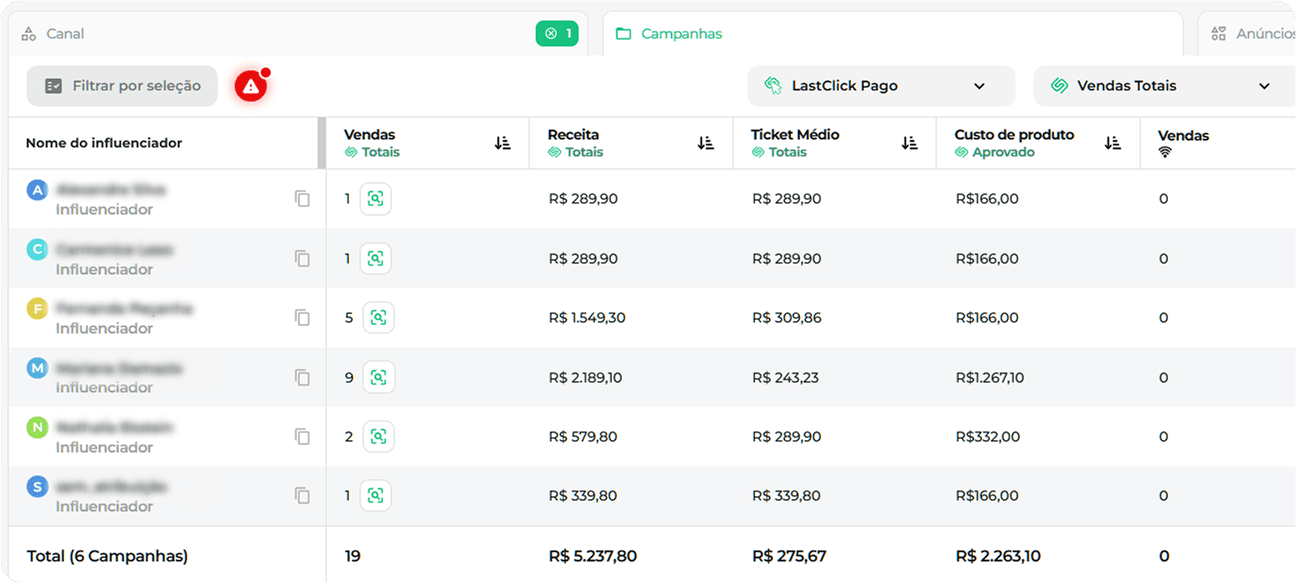Open sales details for the 2-sales row
Image resolution: width=1296 pixels, height=583 pixels.
coord(378,436)
